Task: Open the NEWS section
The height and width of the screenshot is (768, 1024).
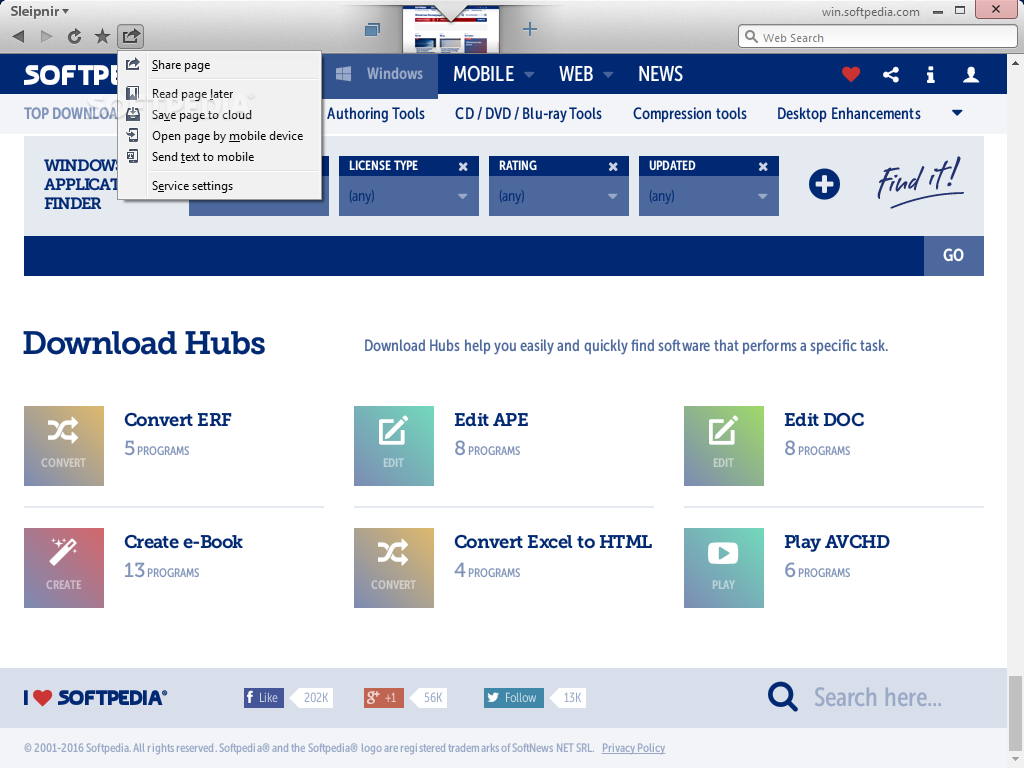Action: pyautogui.click(x=660, y=74)
